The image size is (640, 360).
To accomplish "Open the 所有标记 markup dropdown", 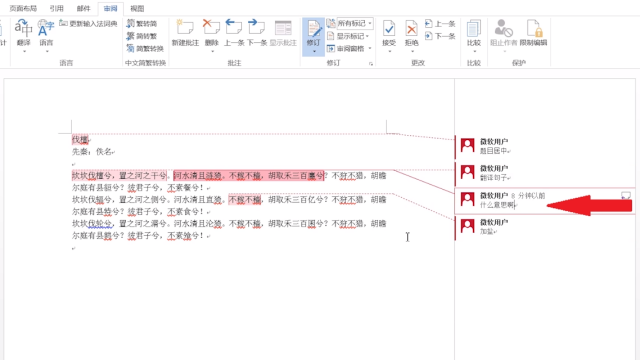I will 355,23.
